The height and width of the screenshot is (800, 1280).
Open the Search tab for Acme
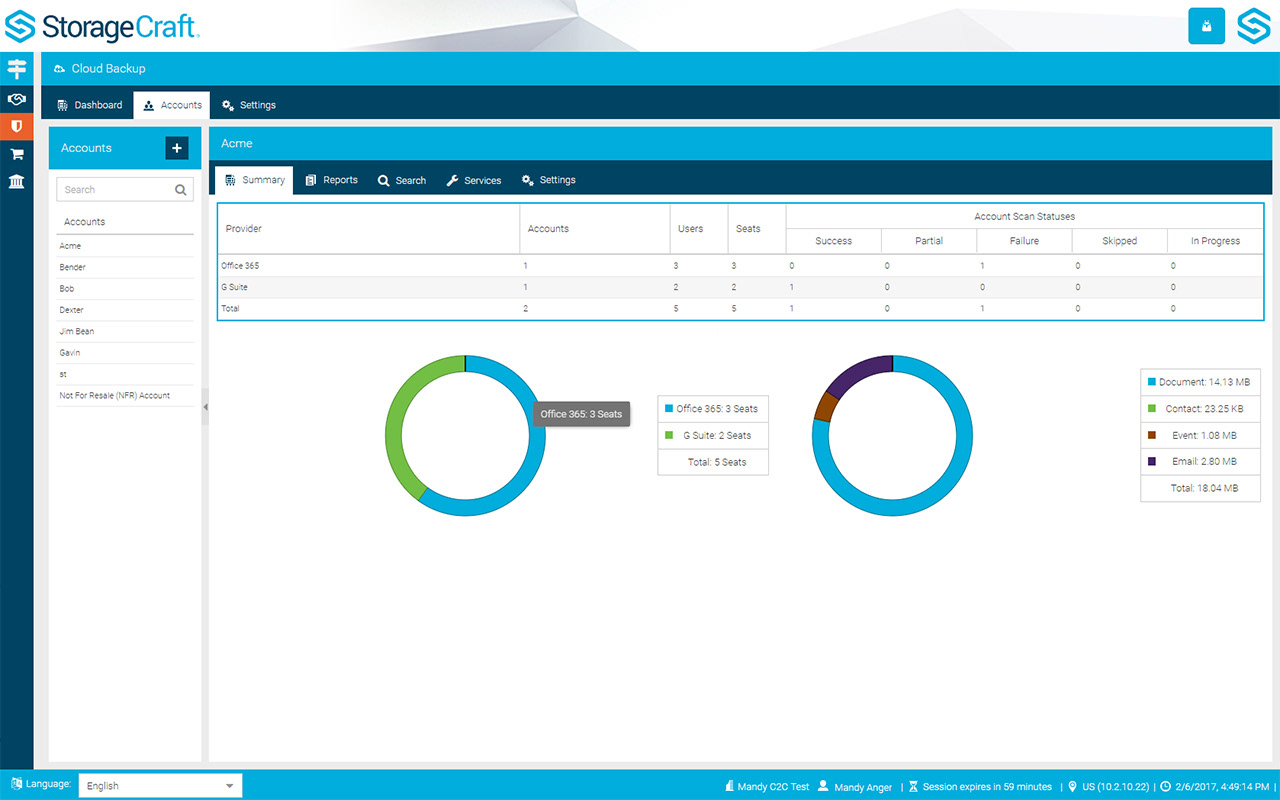click(x=402, y=180)
